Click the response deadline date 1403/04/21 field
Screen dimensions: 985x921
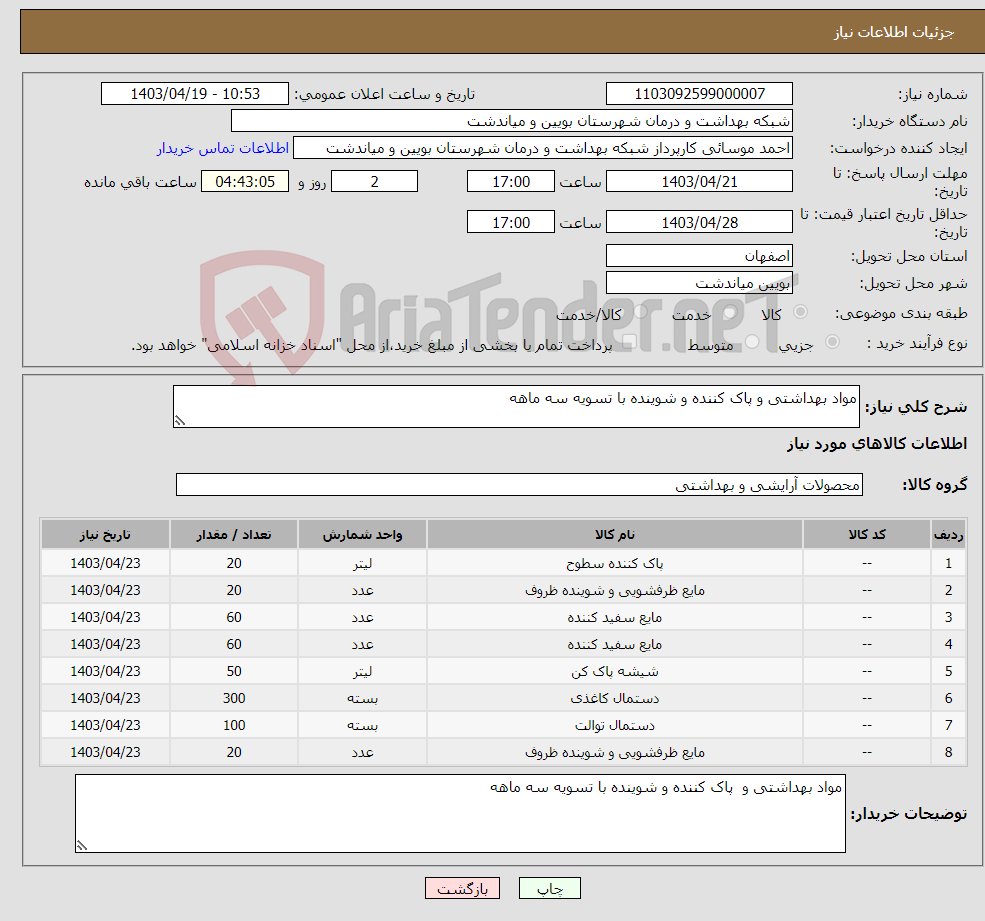click(699, 182)
